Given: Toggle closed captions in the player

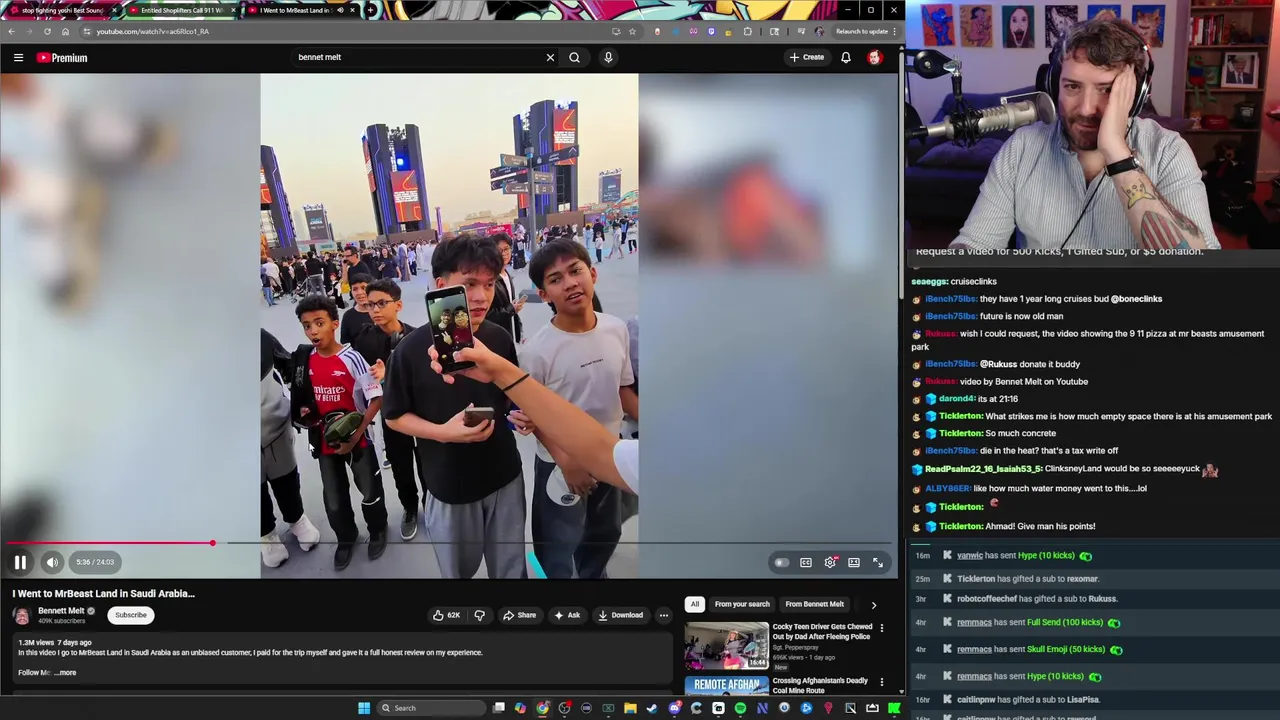Looking at the screenshot, I should tap(806, 562).
